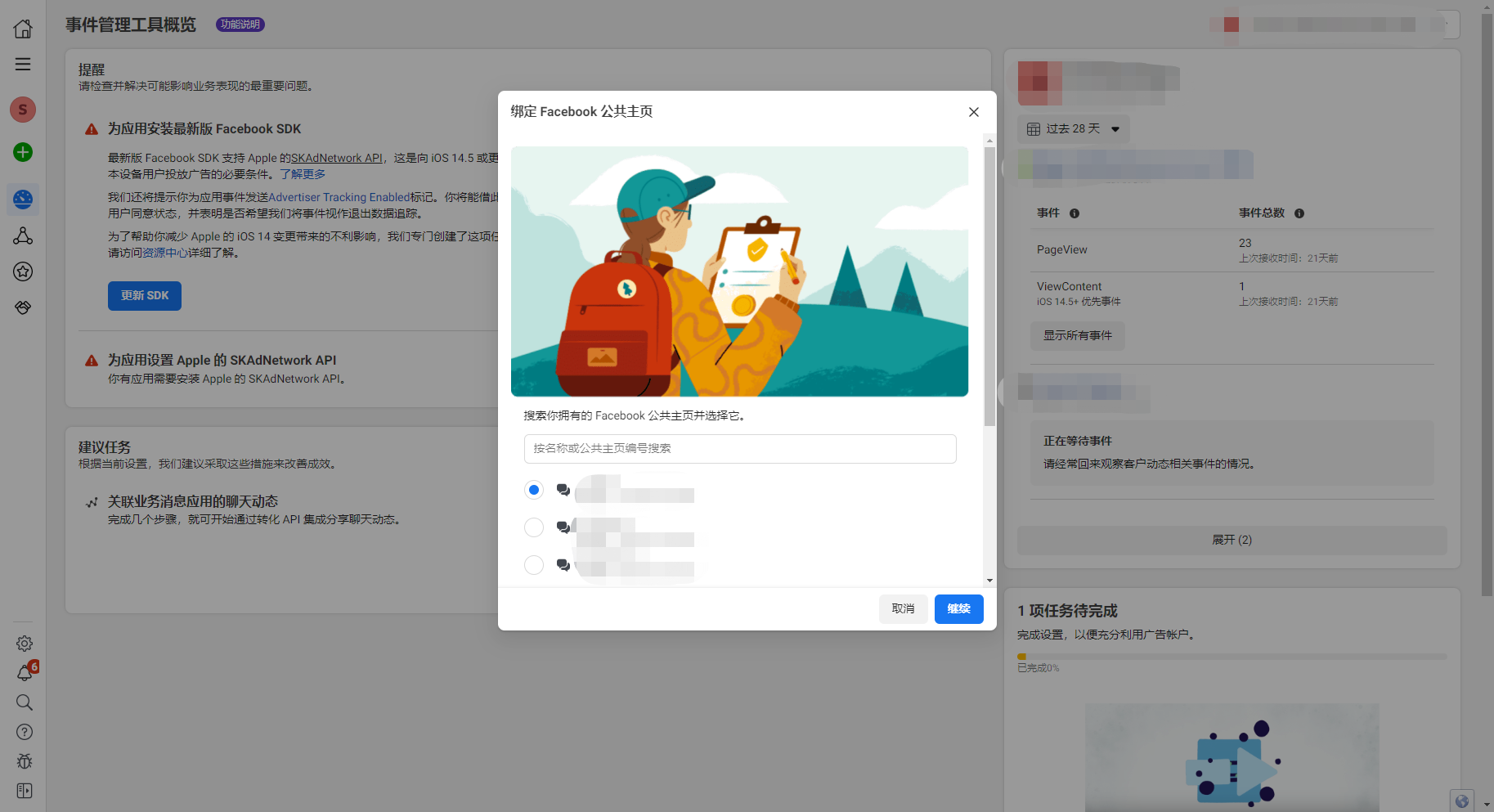The width and height of the screenshot is (1494, 812).
Task: Open the Home icon in the sidebar
Action: tap(23, 28)
